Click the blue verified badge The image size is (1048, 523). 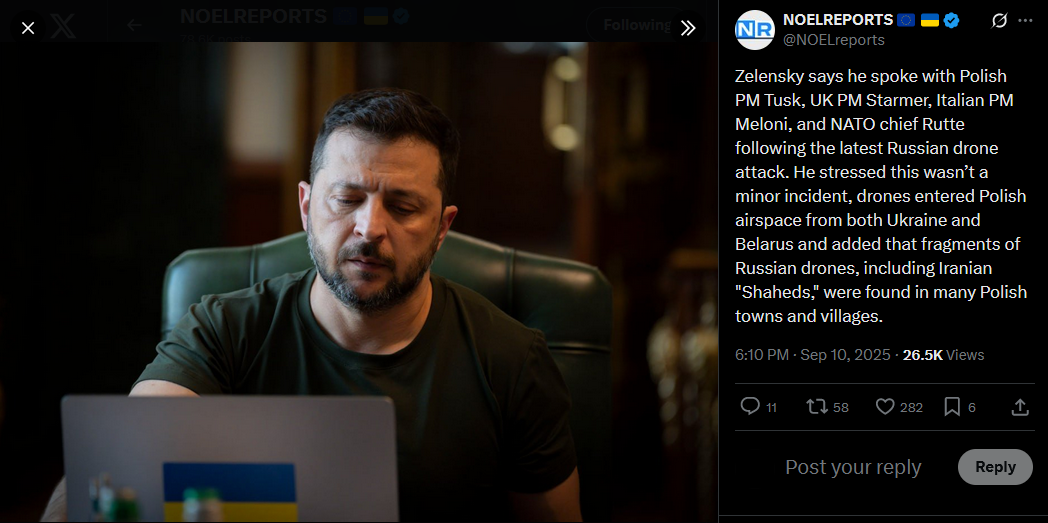tap(952, 20)
